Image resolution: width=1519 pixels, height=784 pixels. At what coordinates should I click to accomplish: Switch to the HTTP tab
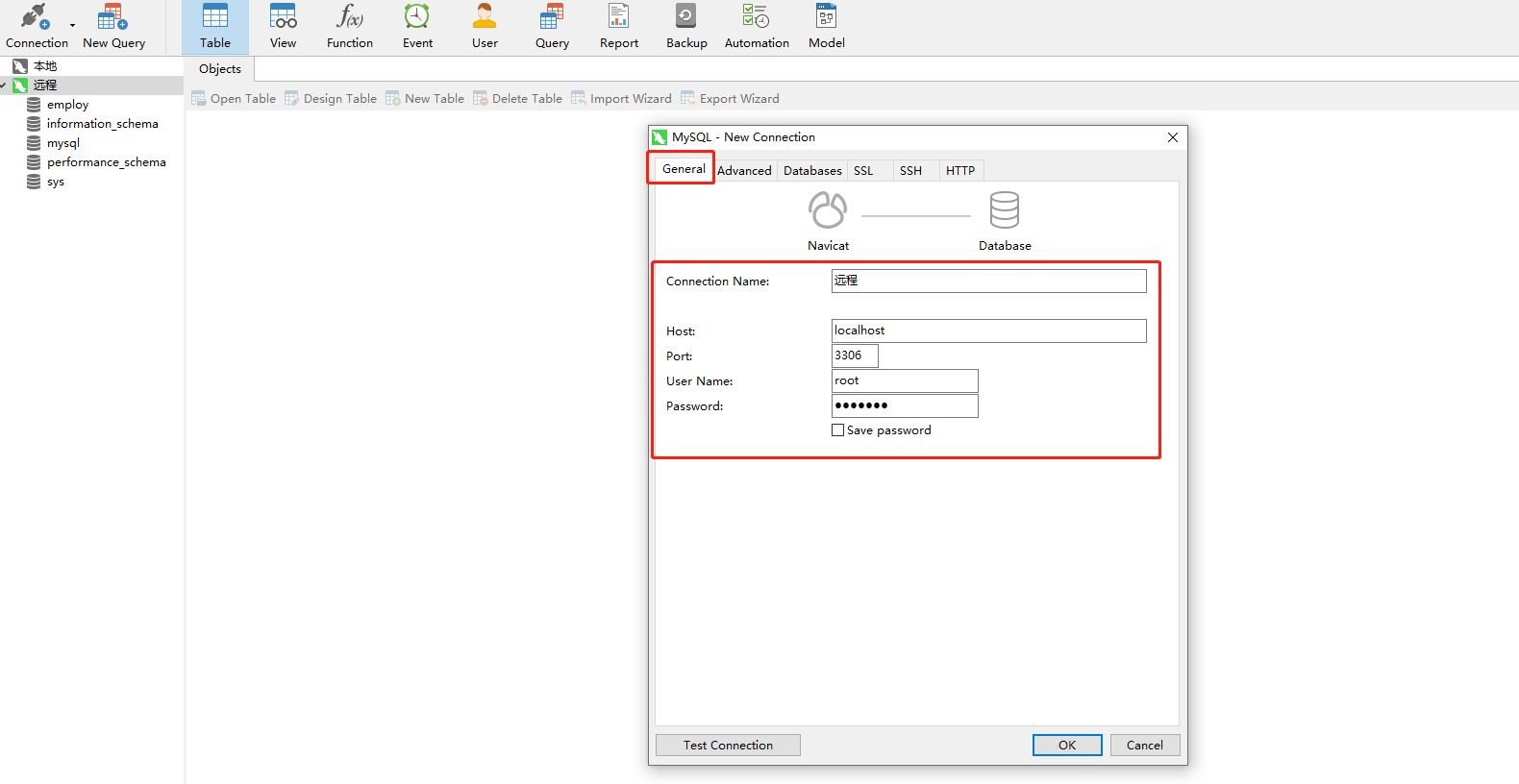point(960,171)
